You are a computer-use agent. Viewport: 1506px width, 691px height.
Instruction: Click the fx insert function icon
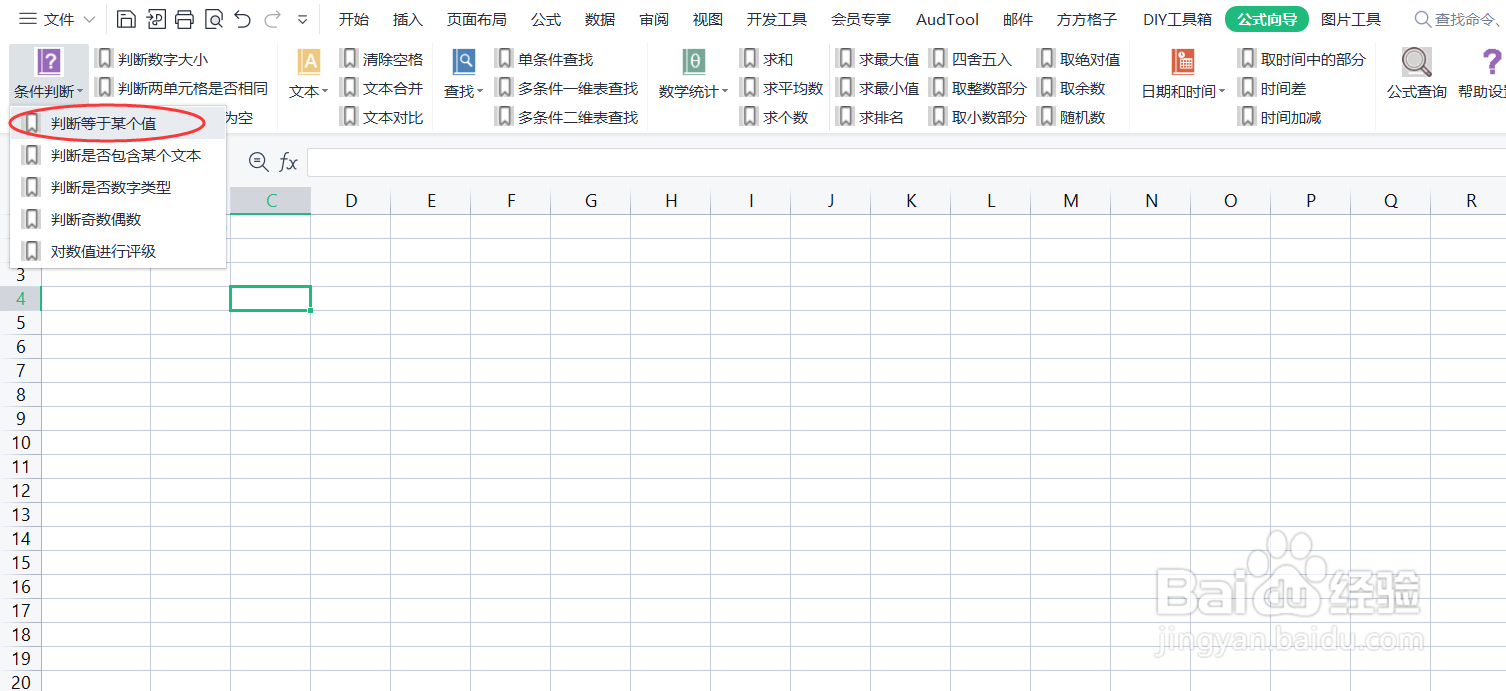click(288, 162)
